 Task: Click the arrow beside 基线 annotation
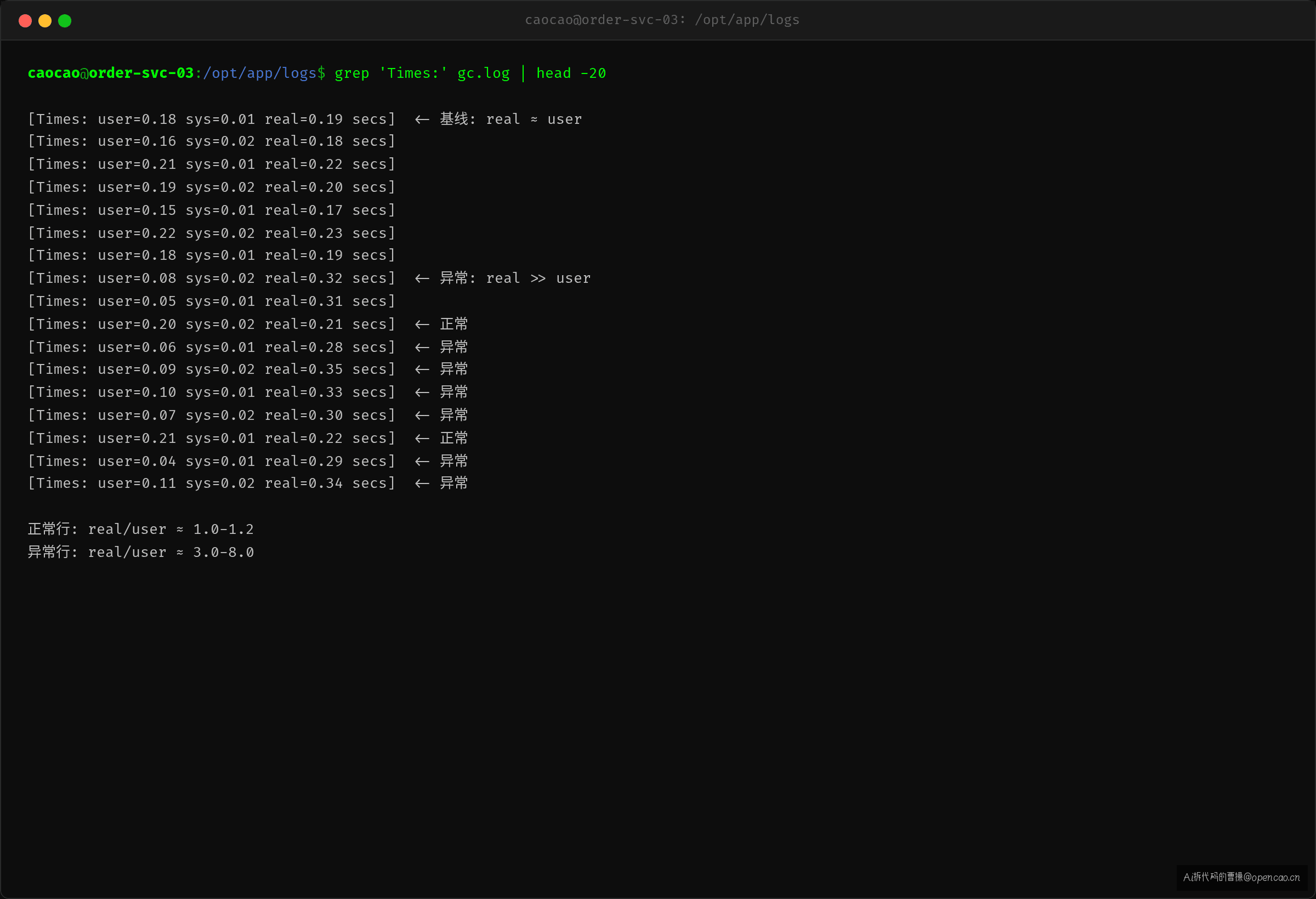coord(422,120)
